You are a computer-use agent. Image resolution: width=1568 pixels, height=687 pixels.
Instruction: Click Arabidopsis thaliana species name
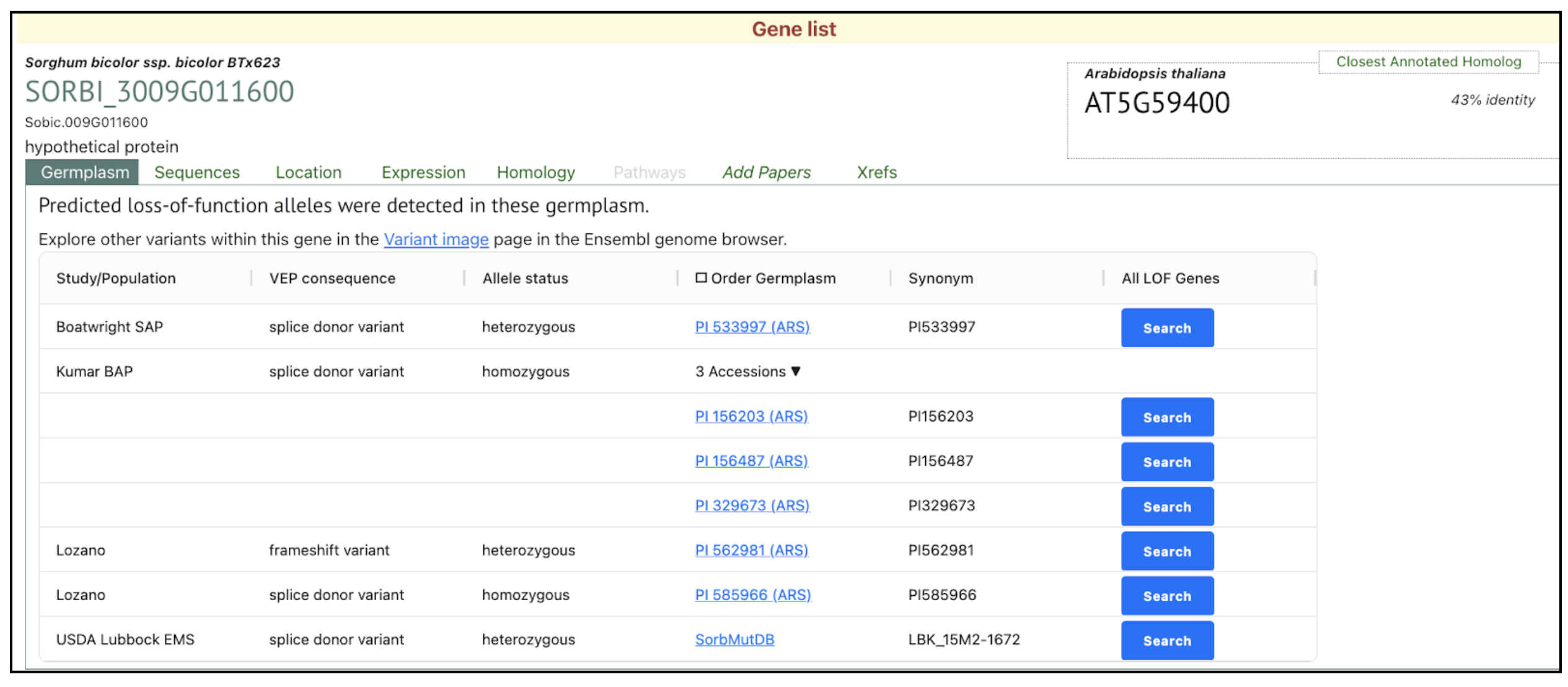coord(1155,74)
